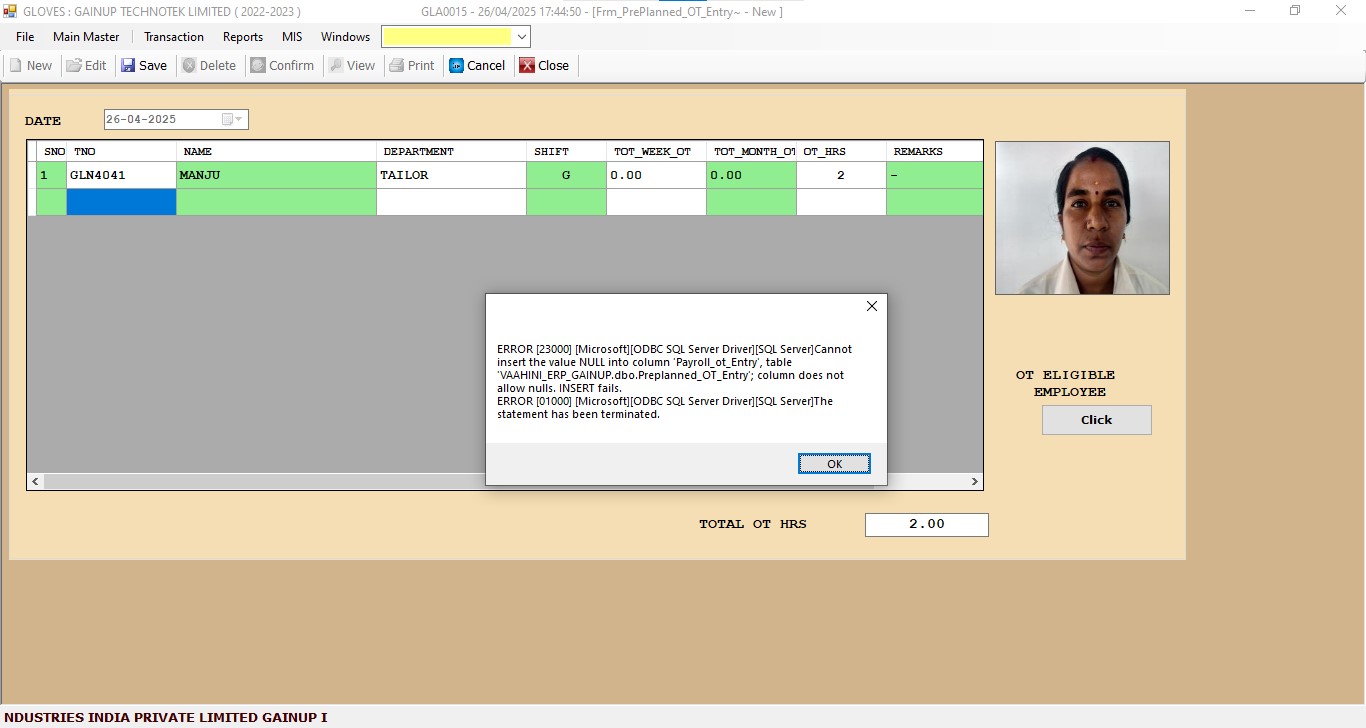Dismiss the error dialog with X

871,306
